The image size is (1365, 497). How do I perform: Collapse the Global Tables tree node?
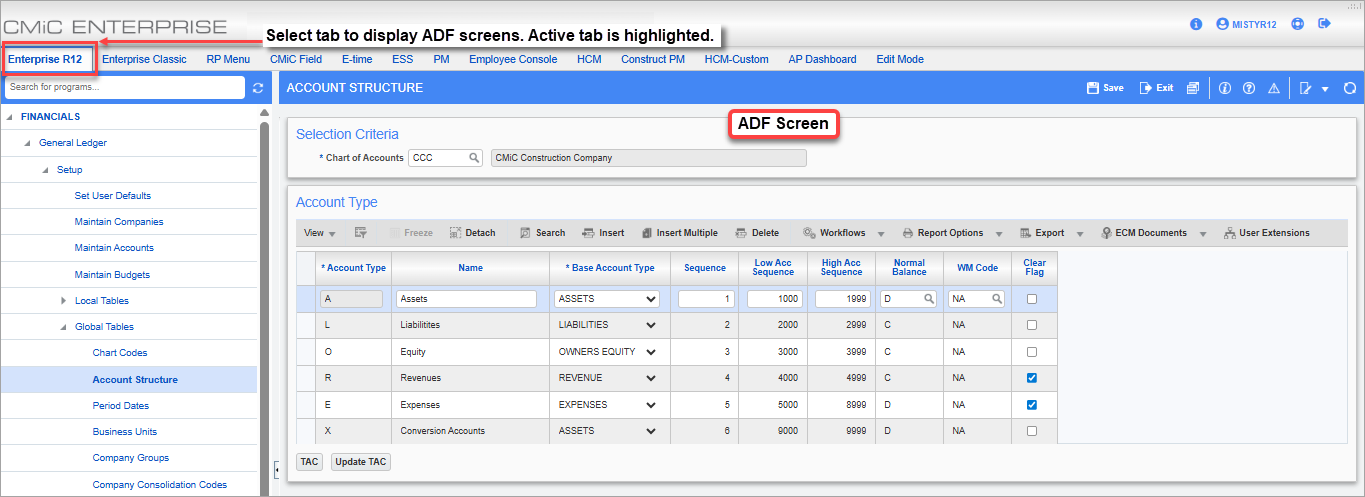pyautogui.click(x=64, y=327)
